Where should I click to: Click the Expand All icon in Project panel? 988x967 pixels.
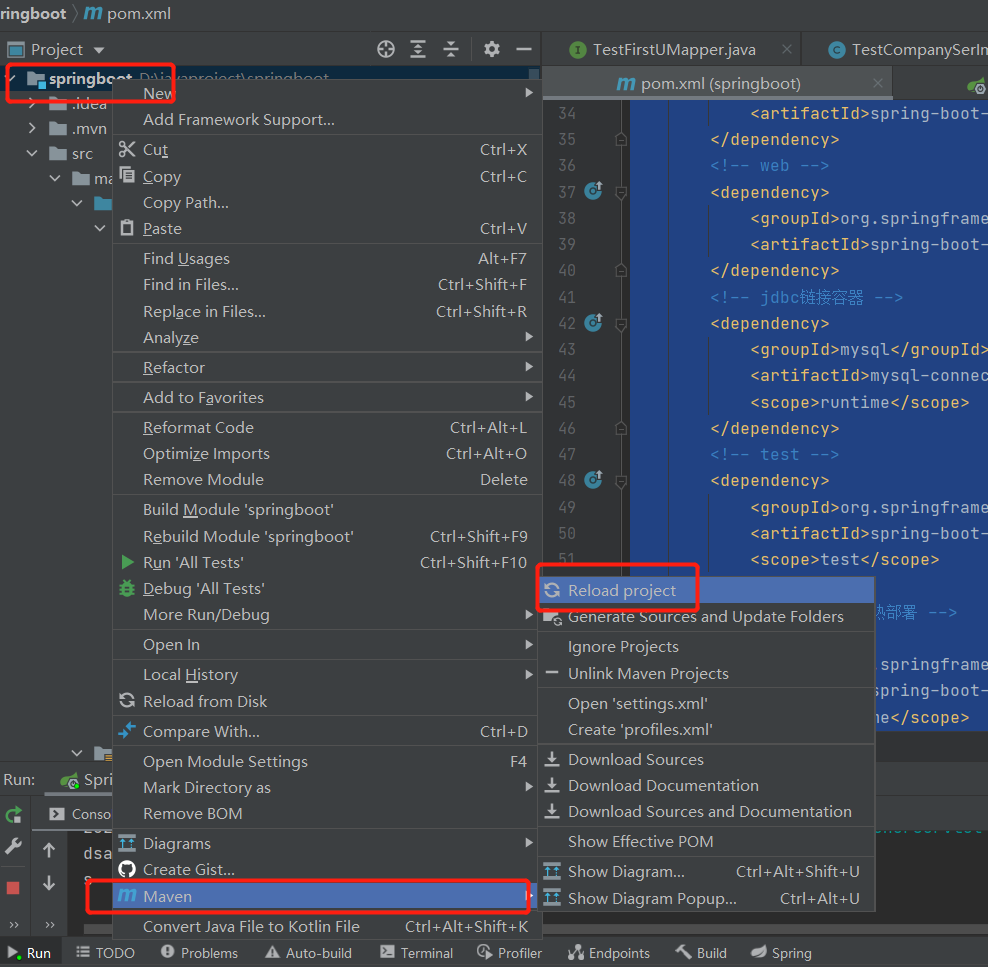(x=418, y=49)
